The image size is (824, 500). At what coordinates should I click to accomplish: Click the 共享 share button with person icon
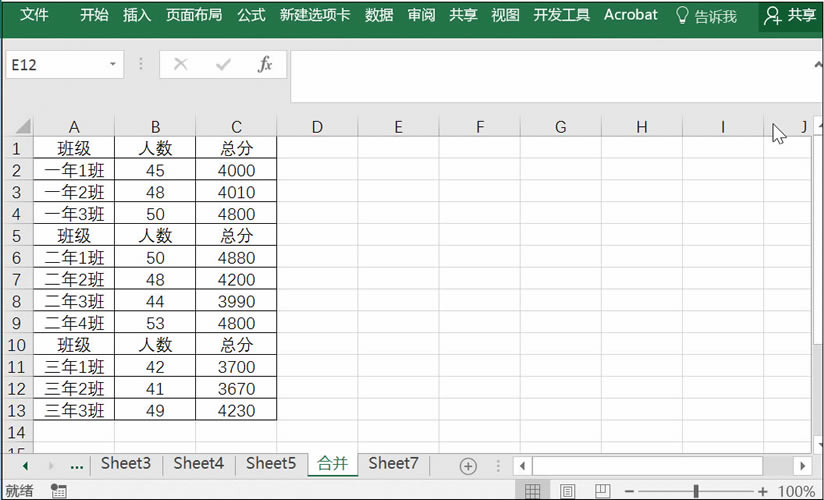pyautogui.click(x=790, y=16)
